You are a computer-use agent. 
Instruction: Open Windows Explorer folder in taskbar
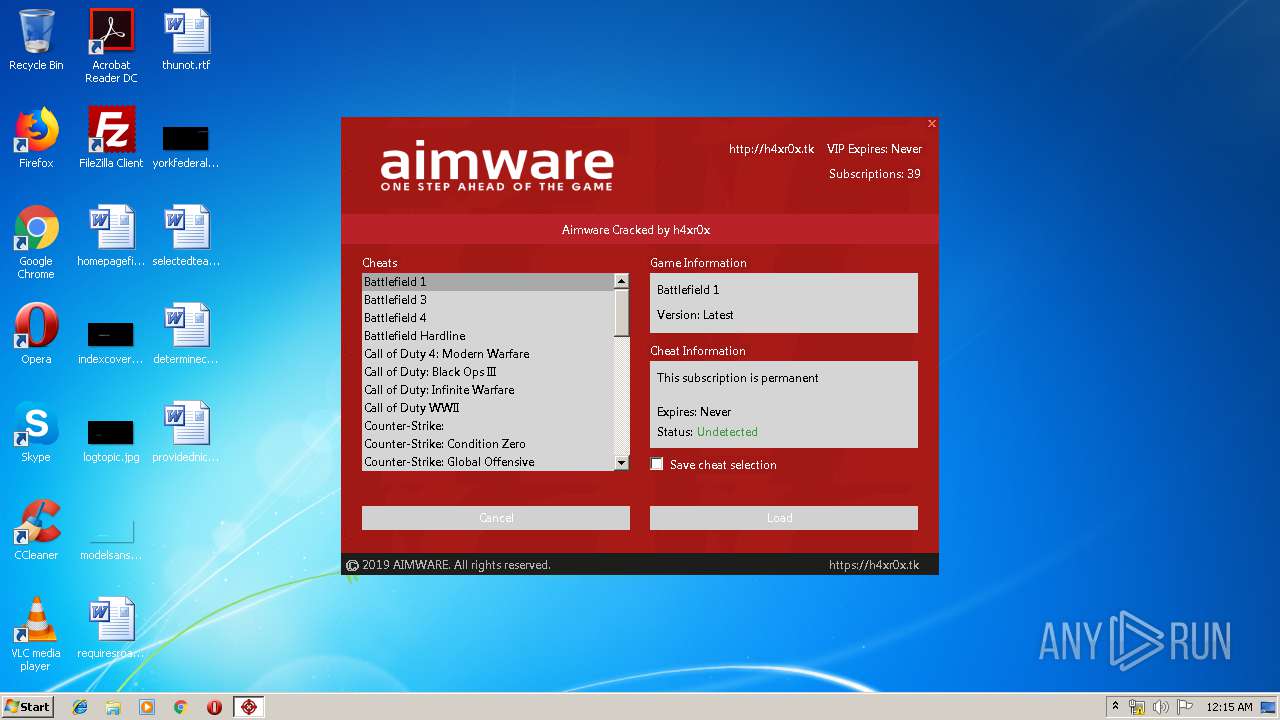tap(113, 707)
